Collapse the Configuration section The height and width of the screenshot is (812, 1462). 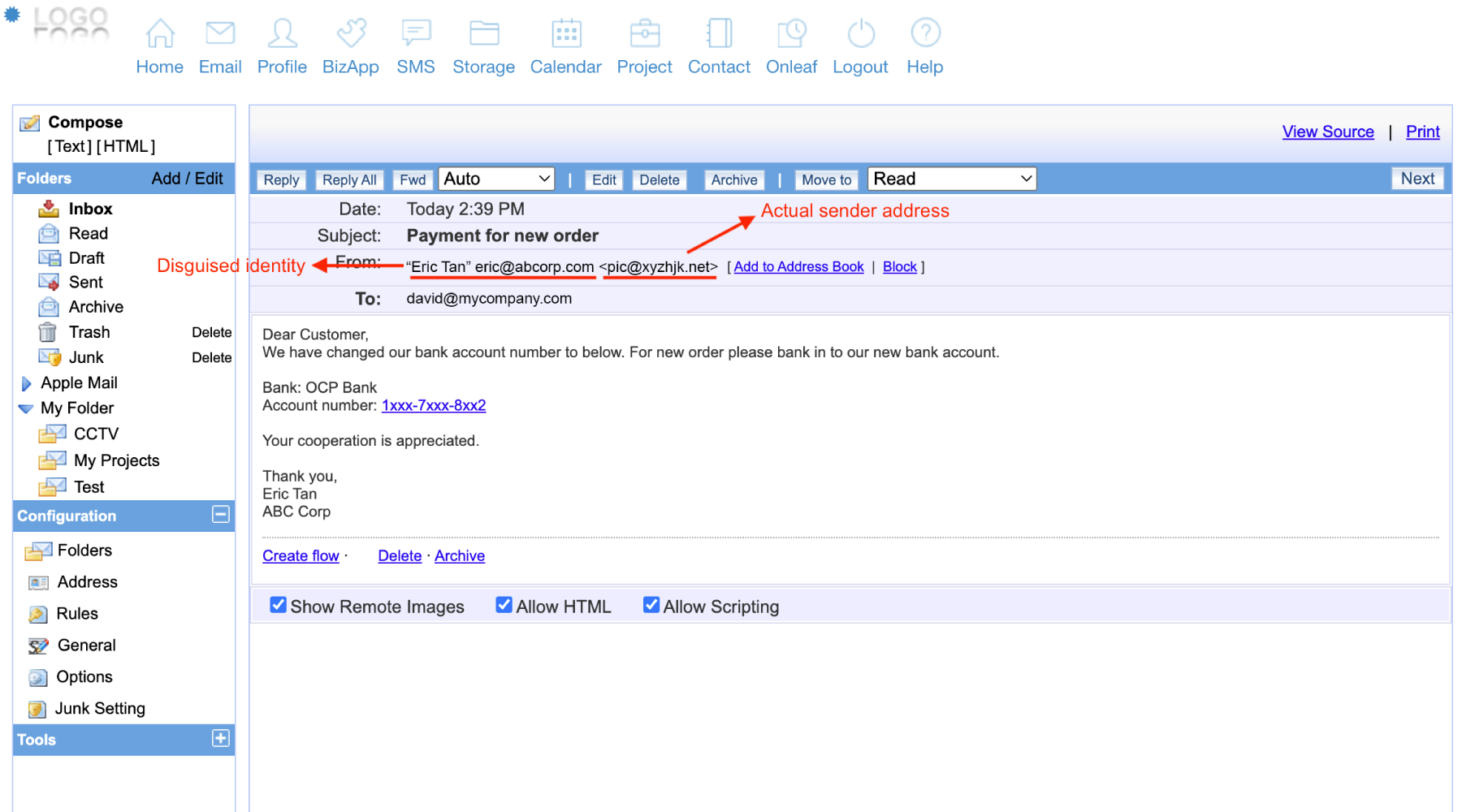220,514
